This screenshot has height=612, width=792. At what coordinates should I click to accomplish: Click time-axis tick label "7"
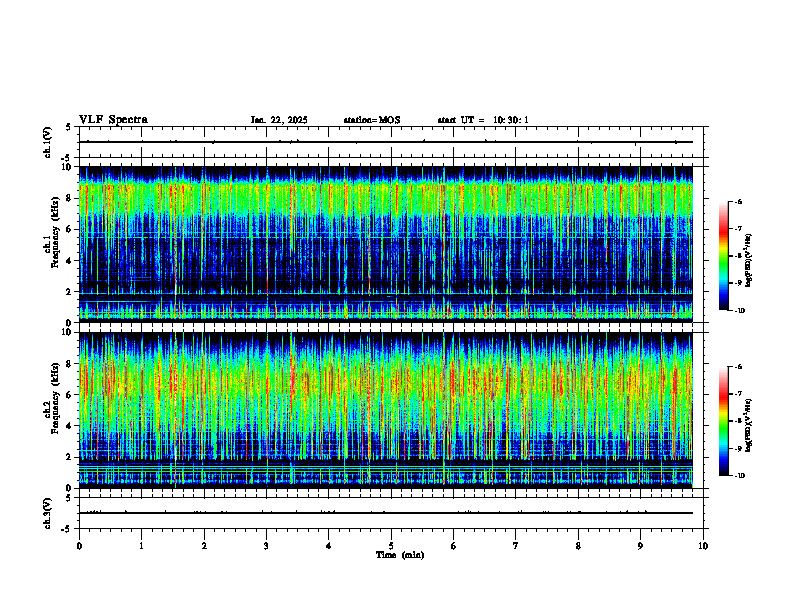516,546
